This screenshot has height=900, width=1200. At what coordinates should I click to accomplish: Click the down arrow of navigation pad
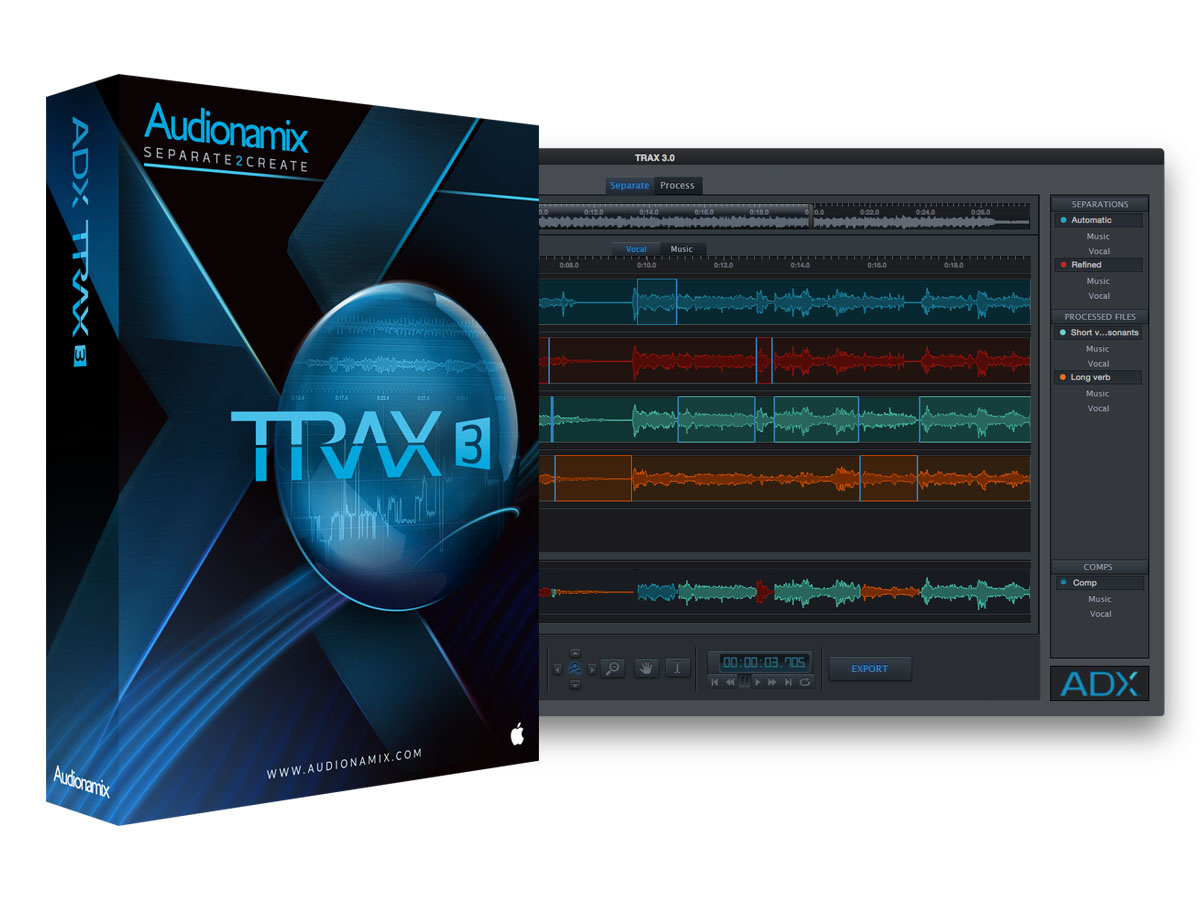[575, 684]
